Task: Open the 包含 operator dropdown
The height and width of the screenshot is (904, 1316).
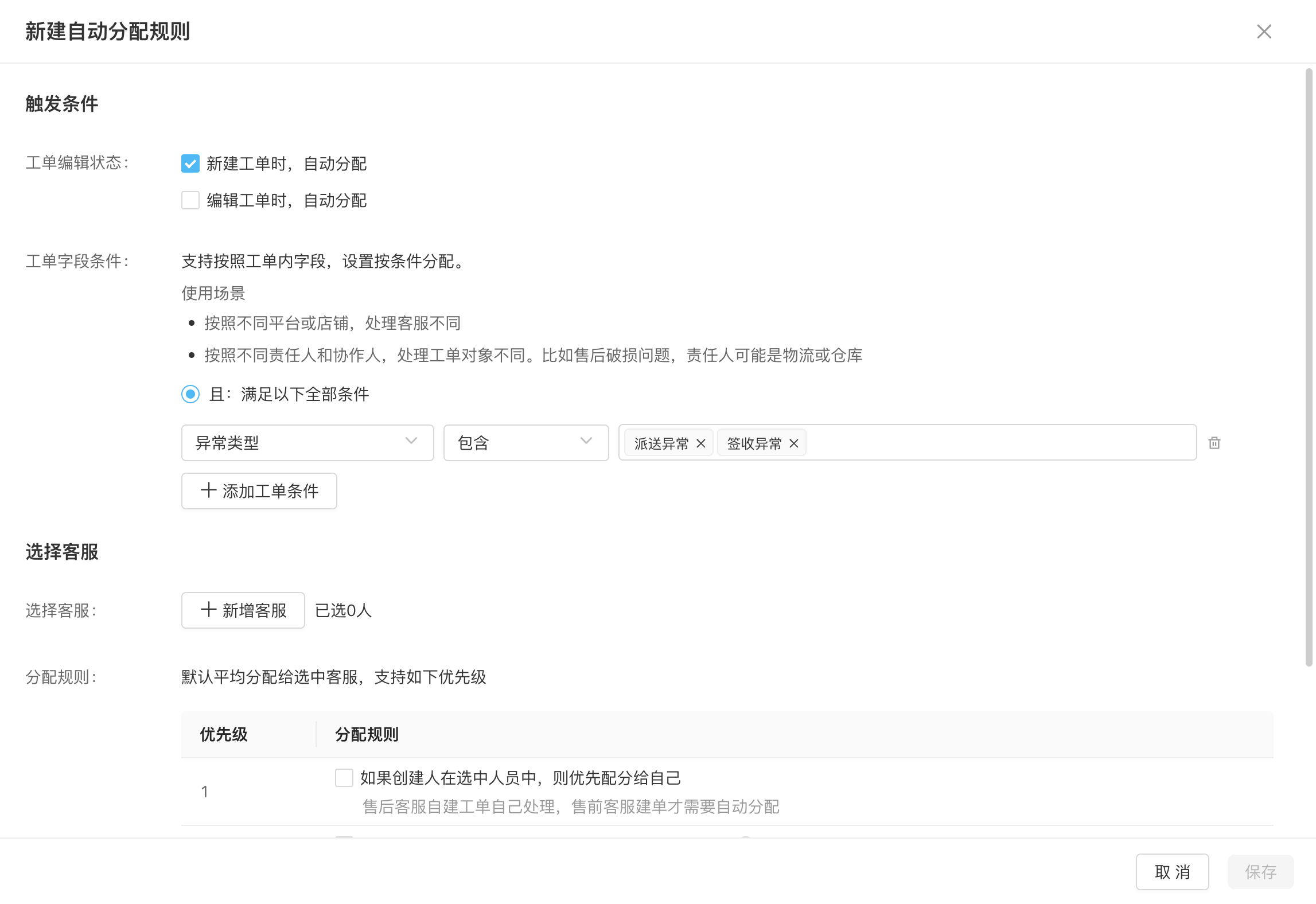Action: tap(526, 442)
